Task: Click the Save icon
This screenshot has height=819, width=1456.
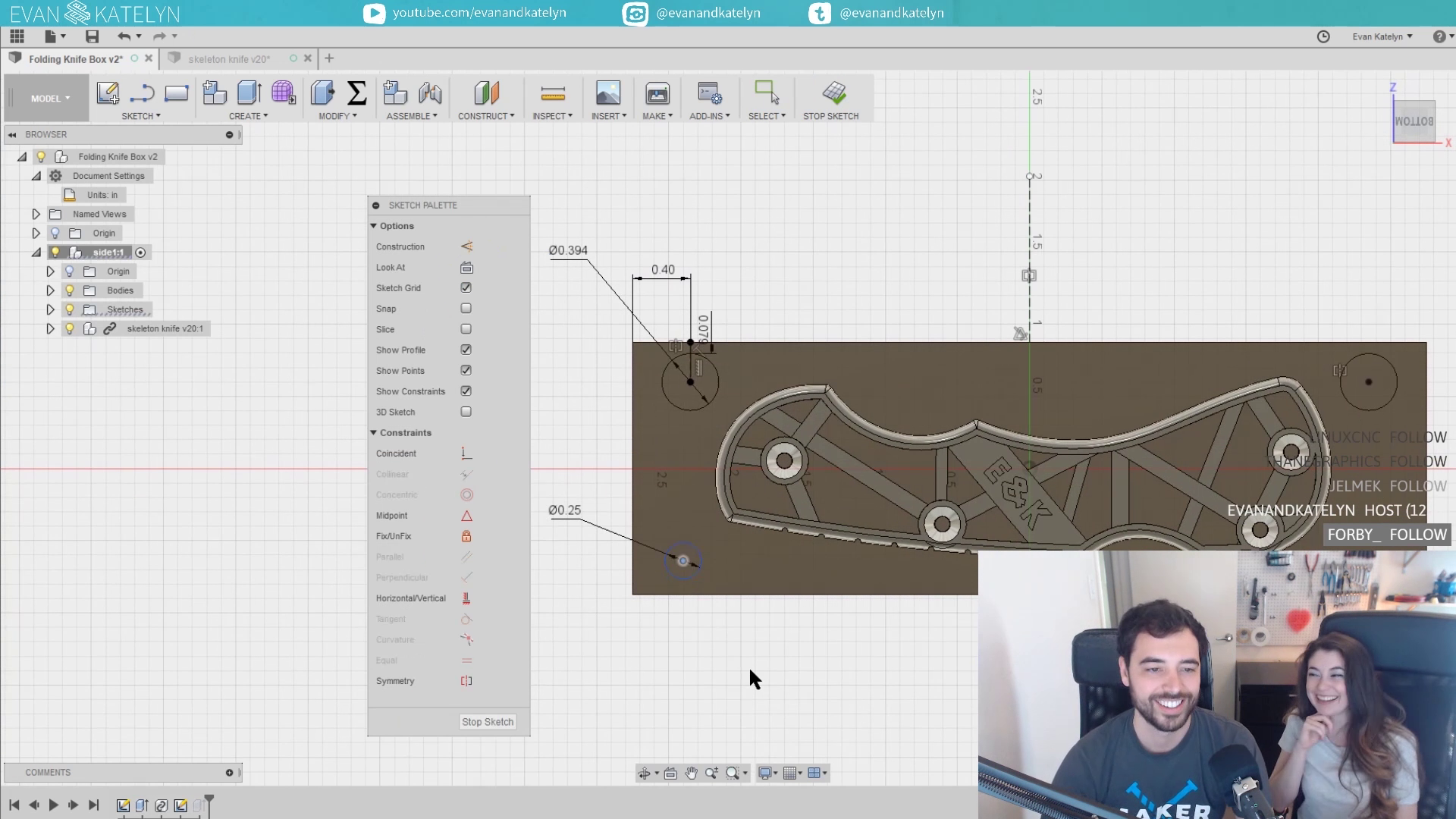Action: (93, 36)
